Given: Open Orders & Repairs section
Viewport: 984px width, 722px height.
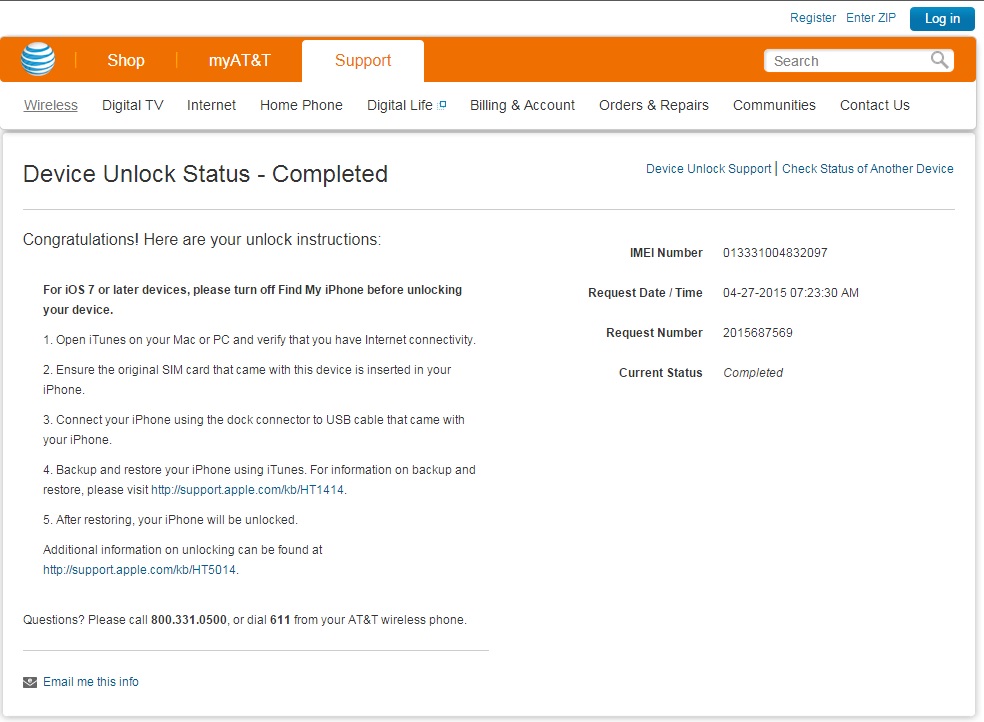Looking at the screenshot, I should (x=653, y=105).
